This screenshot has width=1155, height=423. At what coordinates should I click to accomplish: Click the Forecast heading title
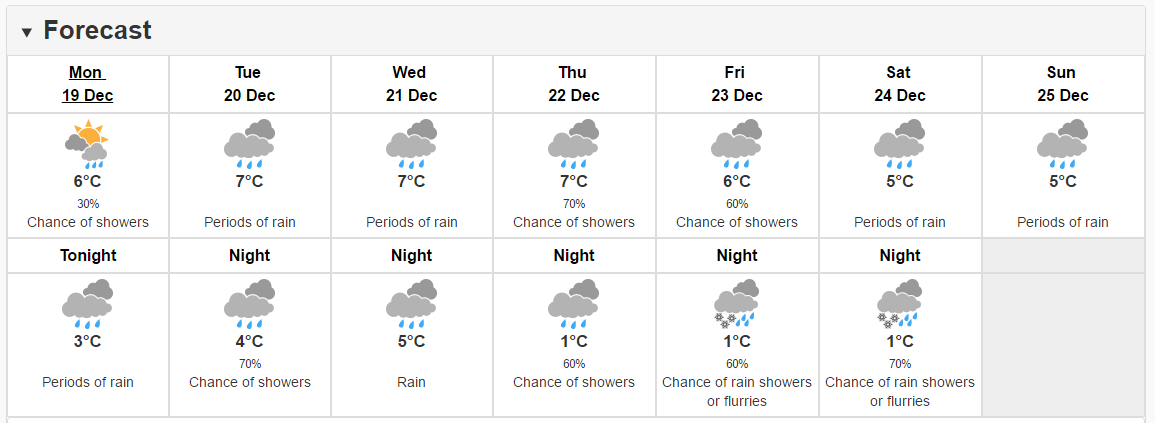[97, 30]
